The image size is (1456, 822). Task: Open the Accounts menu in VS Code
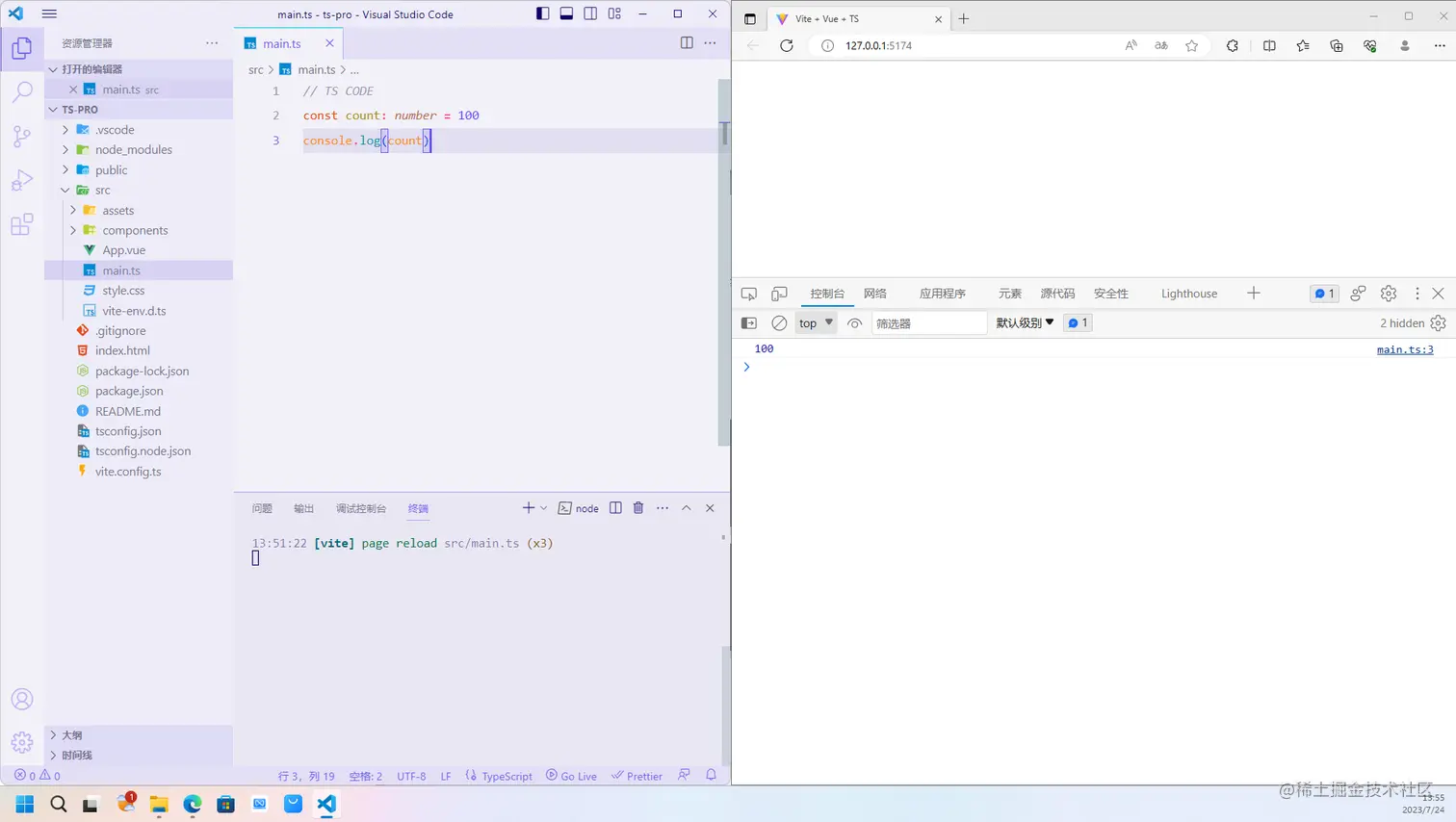(x=21, y=700)
